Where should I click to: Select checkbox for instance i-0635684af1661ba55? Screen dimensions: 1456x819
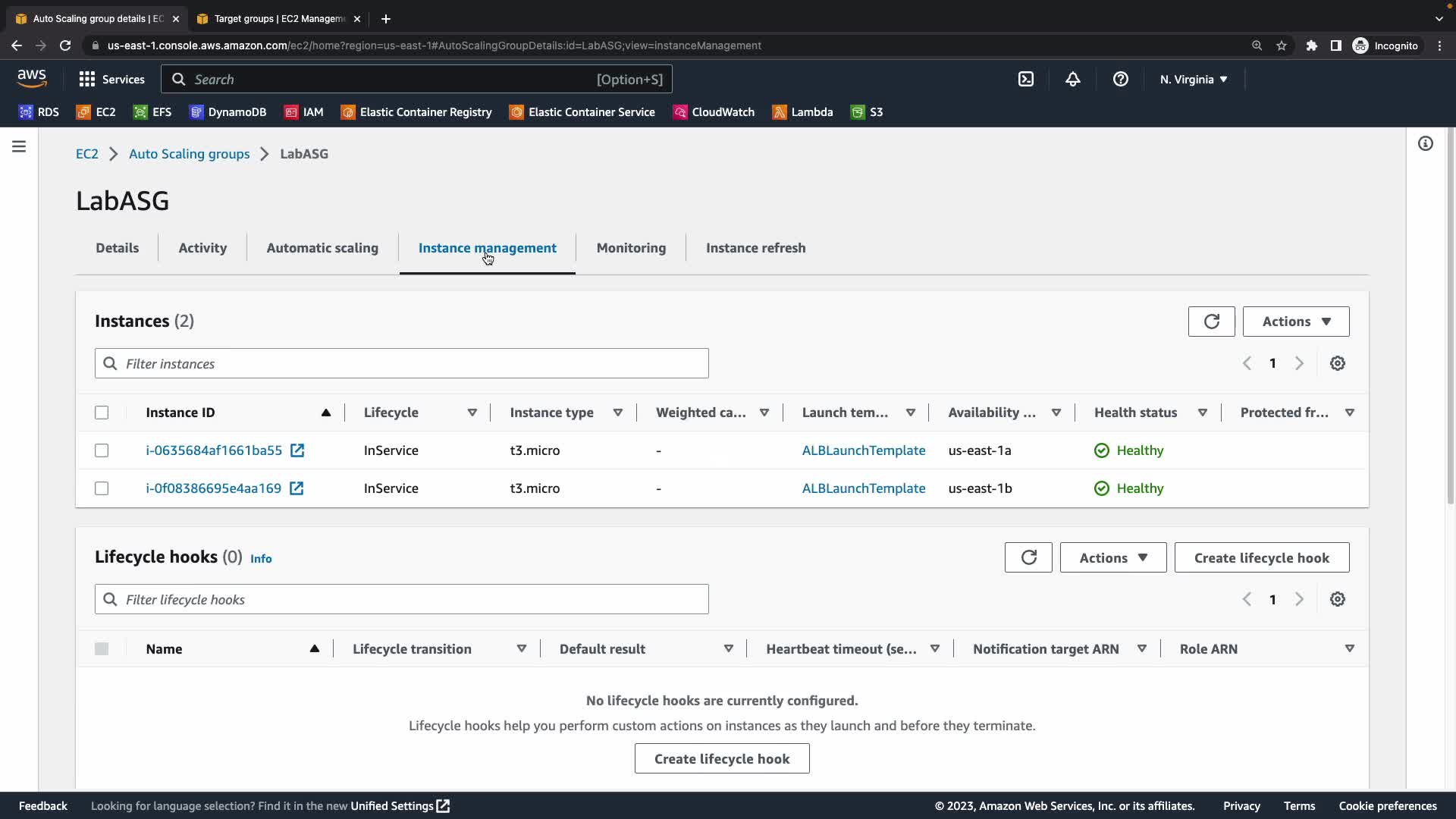102,450
